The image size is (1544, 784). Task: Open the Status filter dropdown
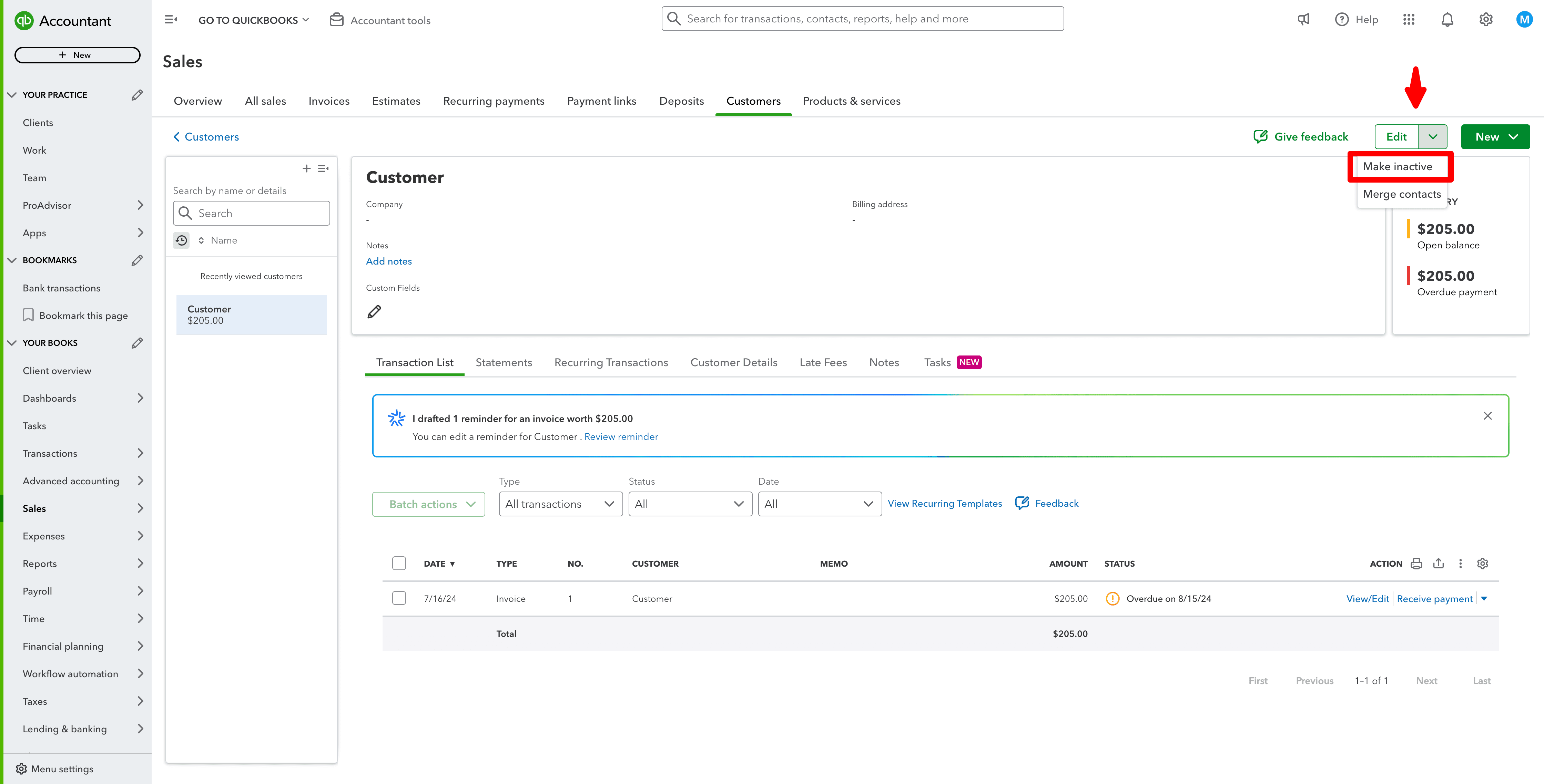690,504
